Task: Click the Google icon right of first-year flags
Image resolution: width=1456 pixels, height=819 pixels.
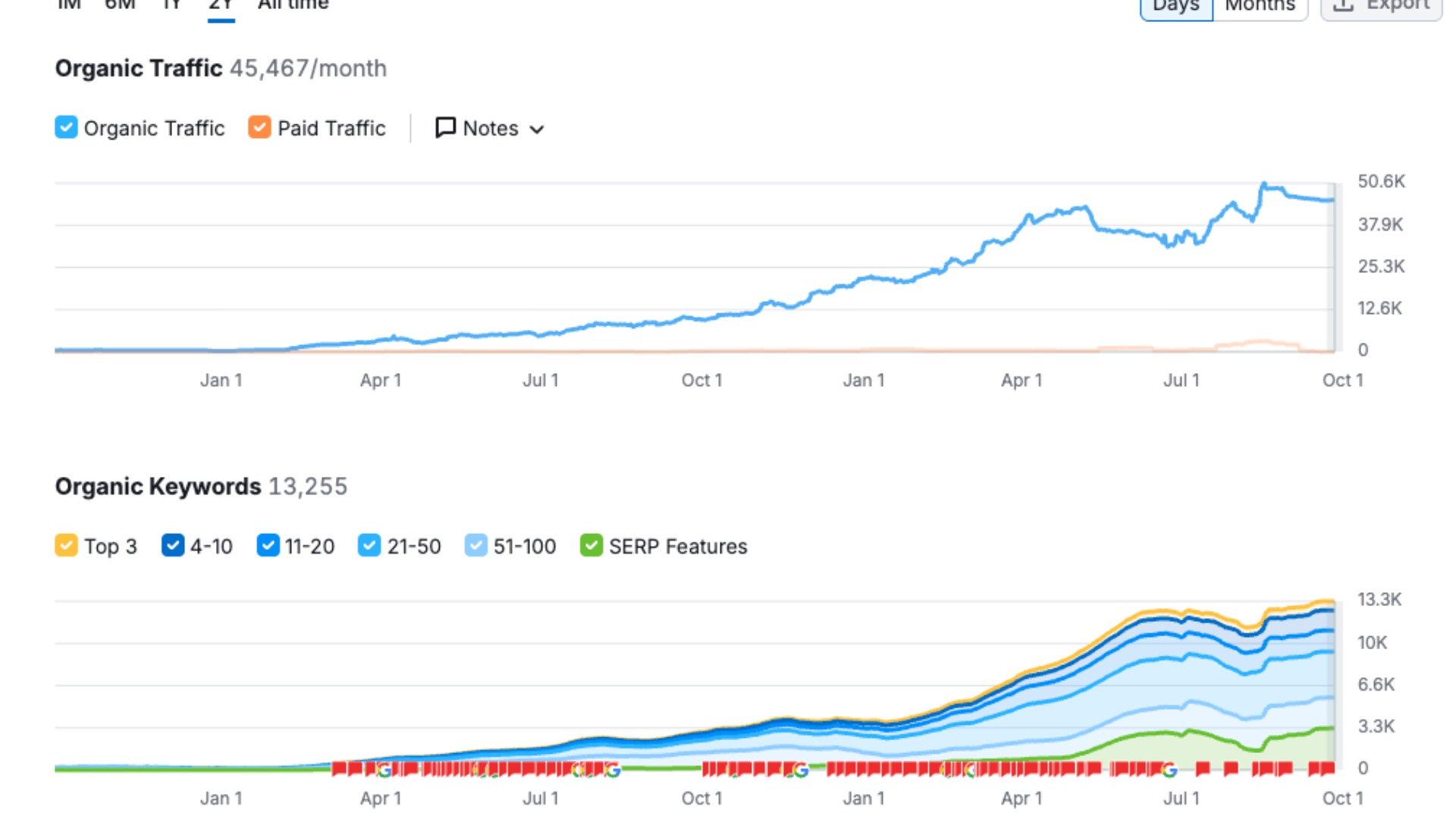Action: click(613, 770)
